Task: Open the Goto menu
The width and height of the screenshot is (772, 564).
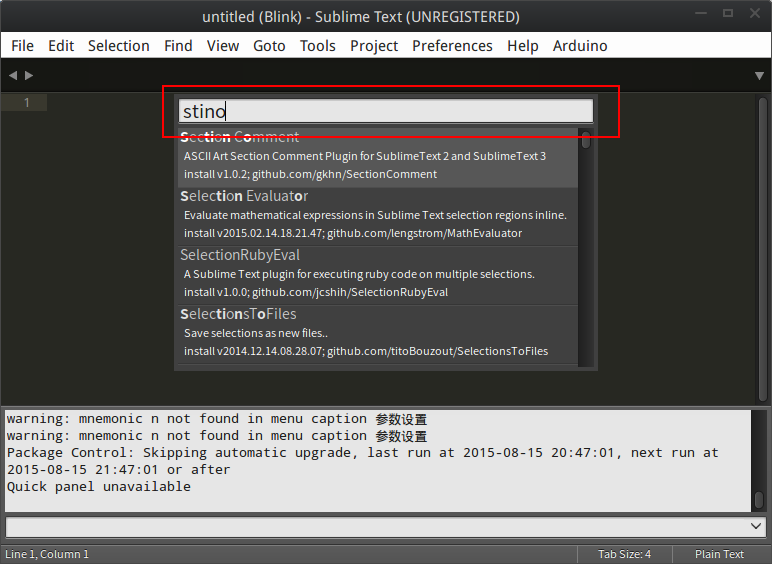Action: click(269, 46)
